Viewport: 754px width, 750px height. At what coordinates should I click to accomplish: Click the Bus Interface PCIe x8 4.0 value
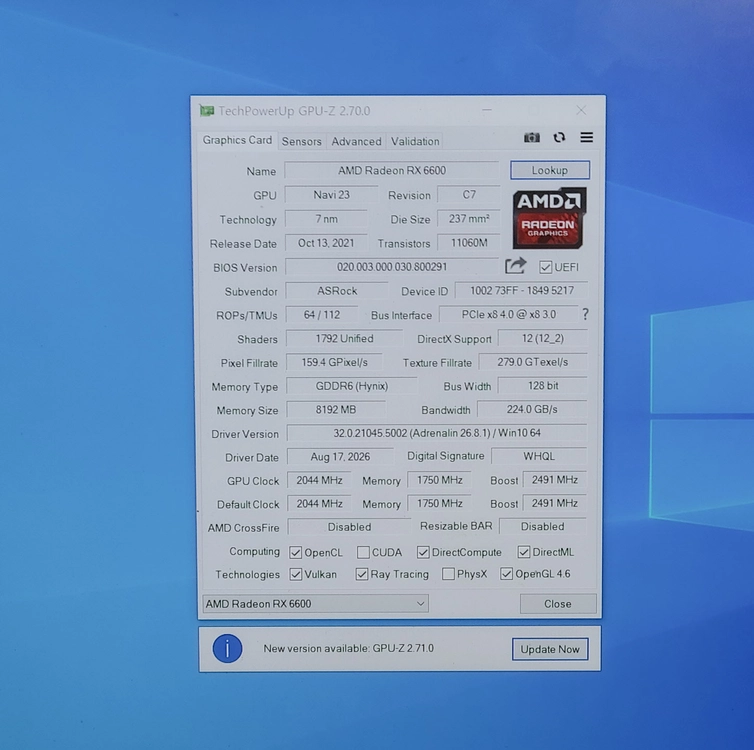[x=509, y=314]
